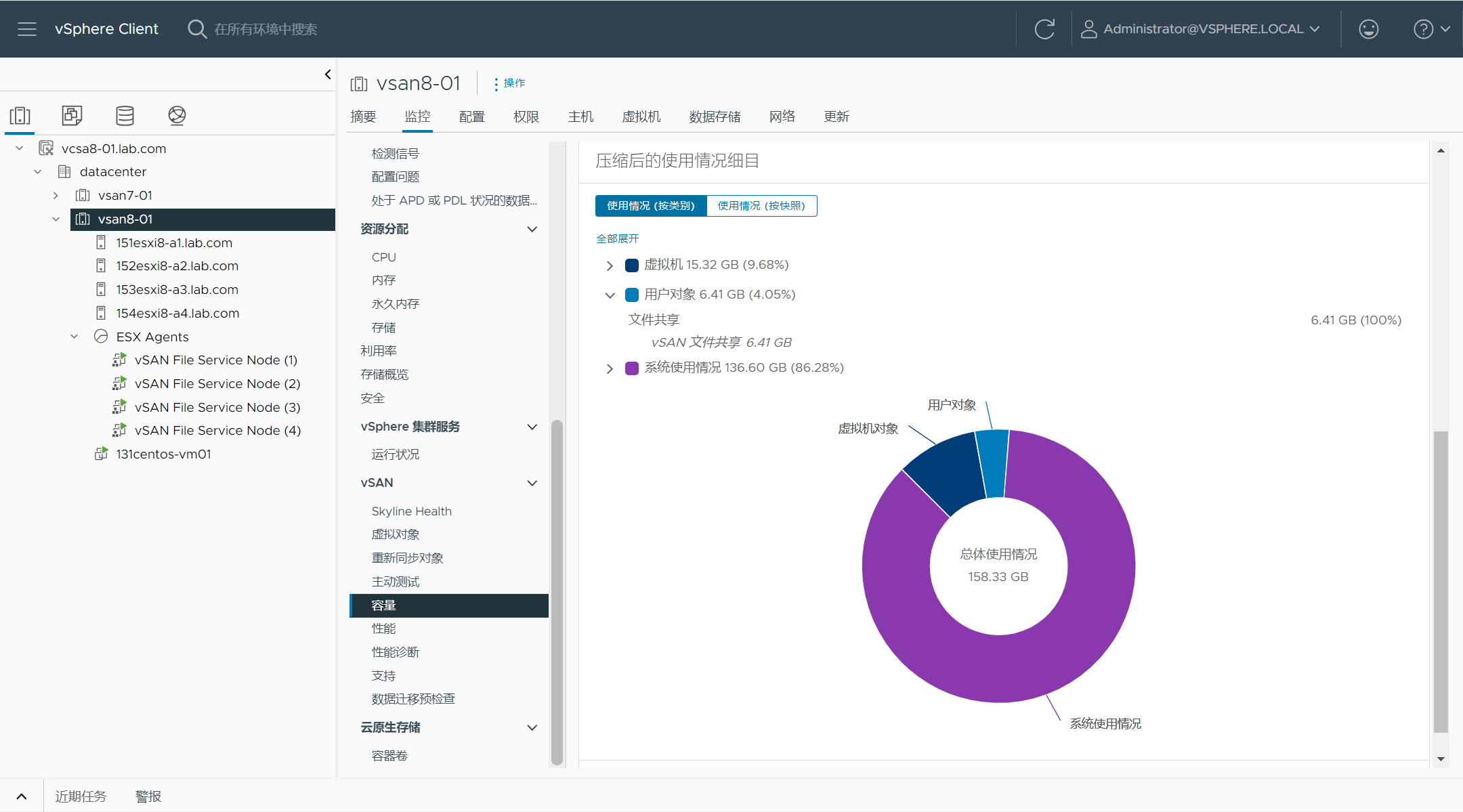The height and width of the screenshot is (812, 1463).
Task: Click the 虚拟机 dark blue color swatch
Action: pyautogui.click(x=632, y=265)
